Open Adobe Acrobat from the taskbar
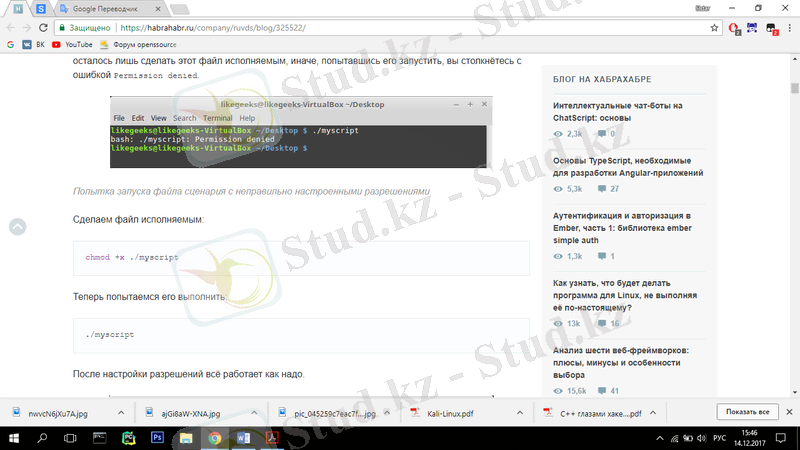The image size is (800, 450). pyautogui.click(x=272, y=438)
